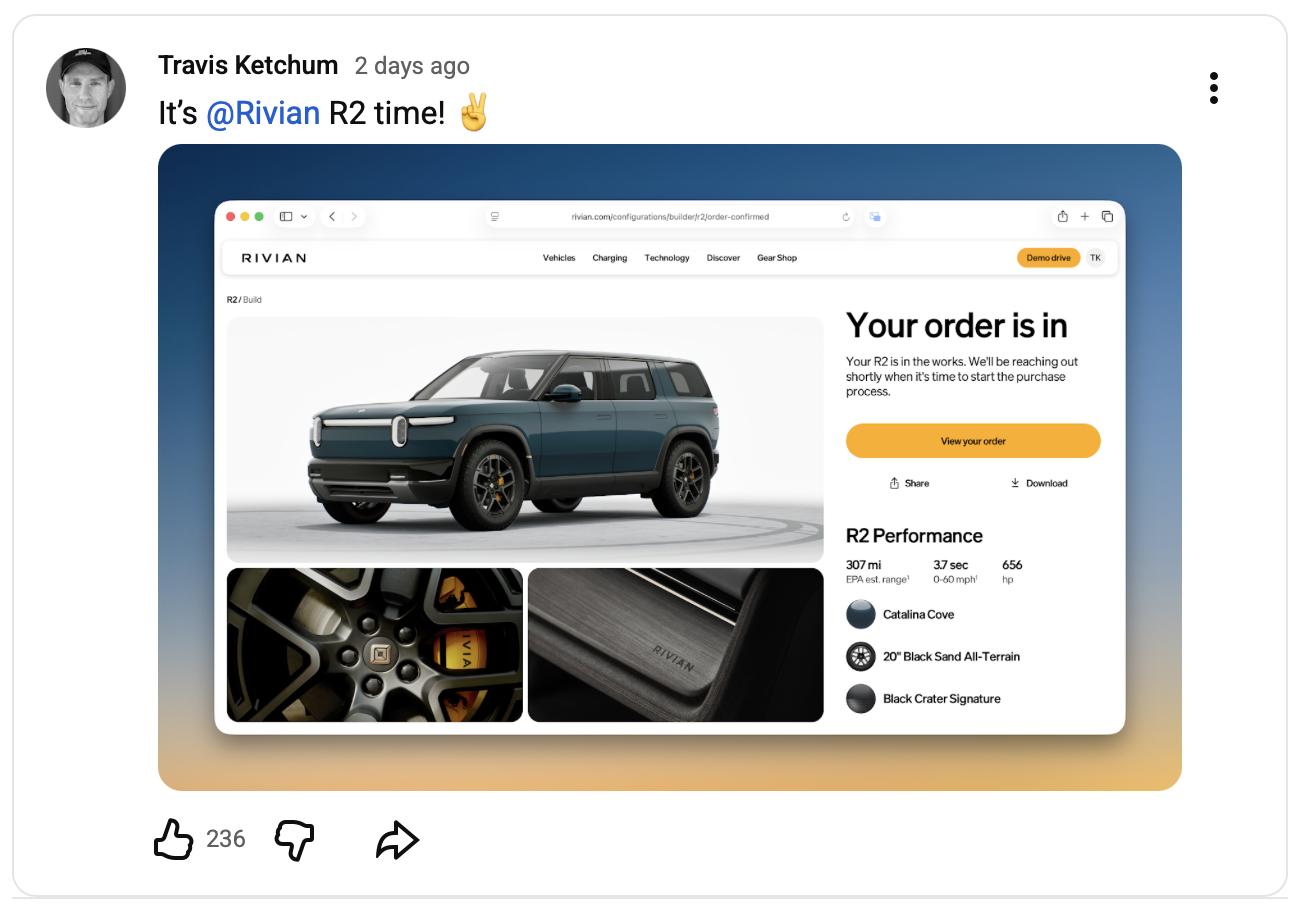Image resolution: width=1306 pixels, height=912 pixels.
Task: Open the wheel close-up thumbnail
Action: [375, 645]
